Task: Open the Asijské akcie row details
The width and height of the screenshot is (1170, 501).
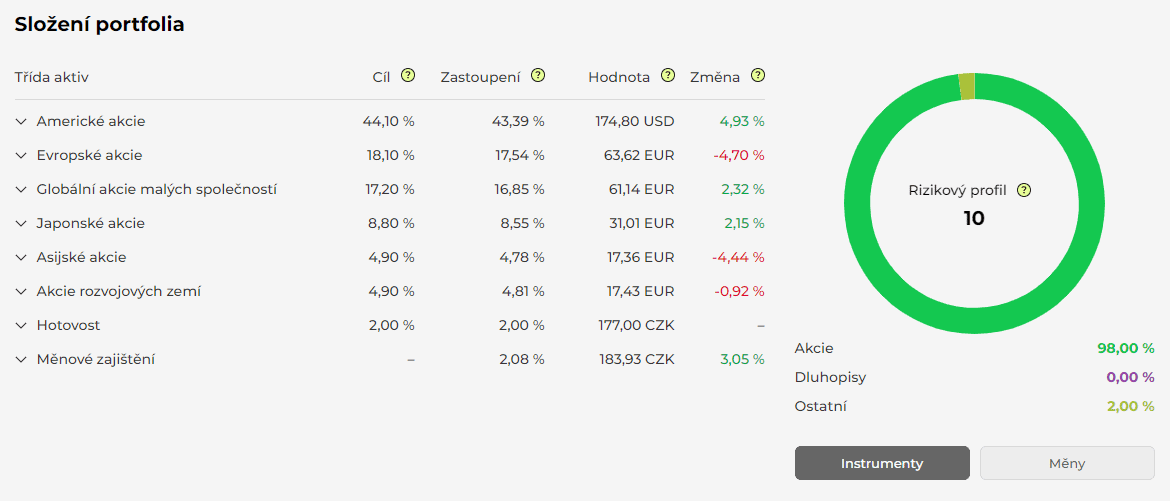Action: (21, 258)
